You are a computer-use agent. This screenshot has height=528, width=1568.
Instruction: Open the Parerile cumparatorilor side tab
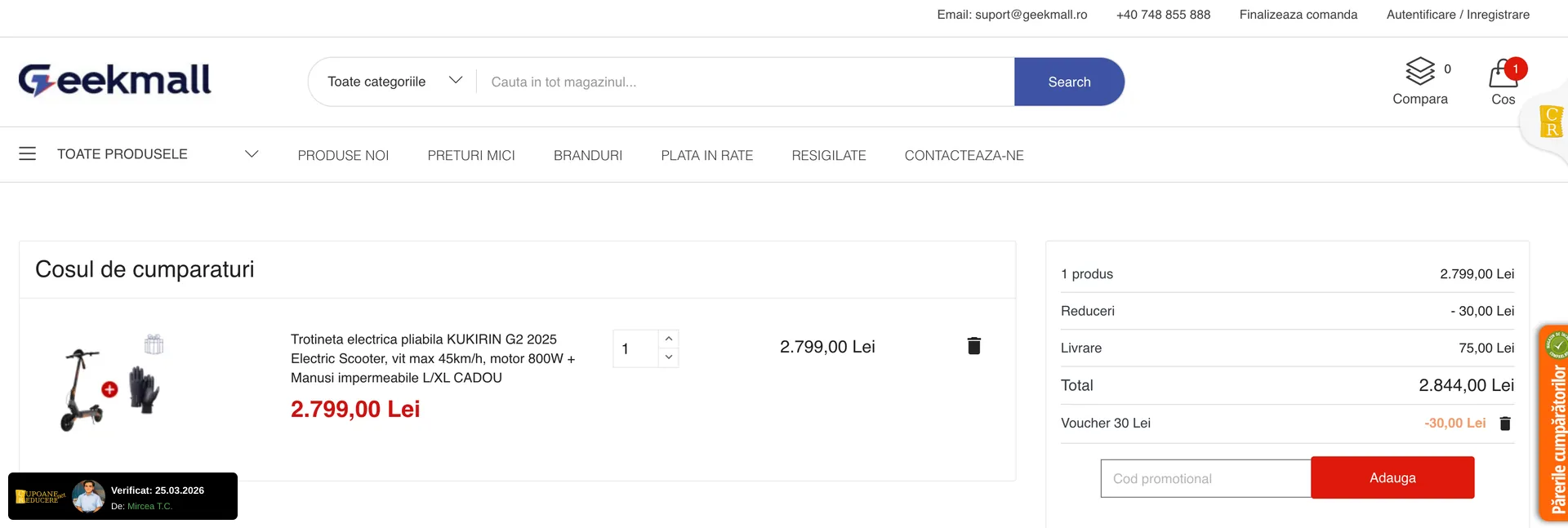(x=1556, y=424)
